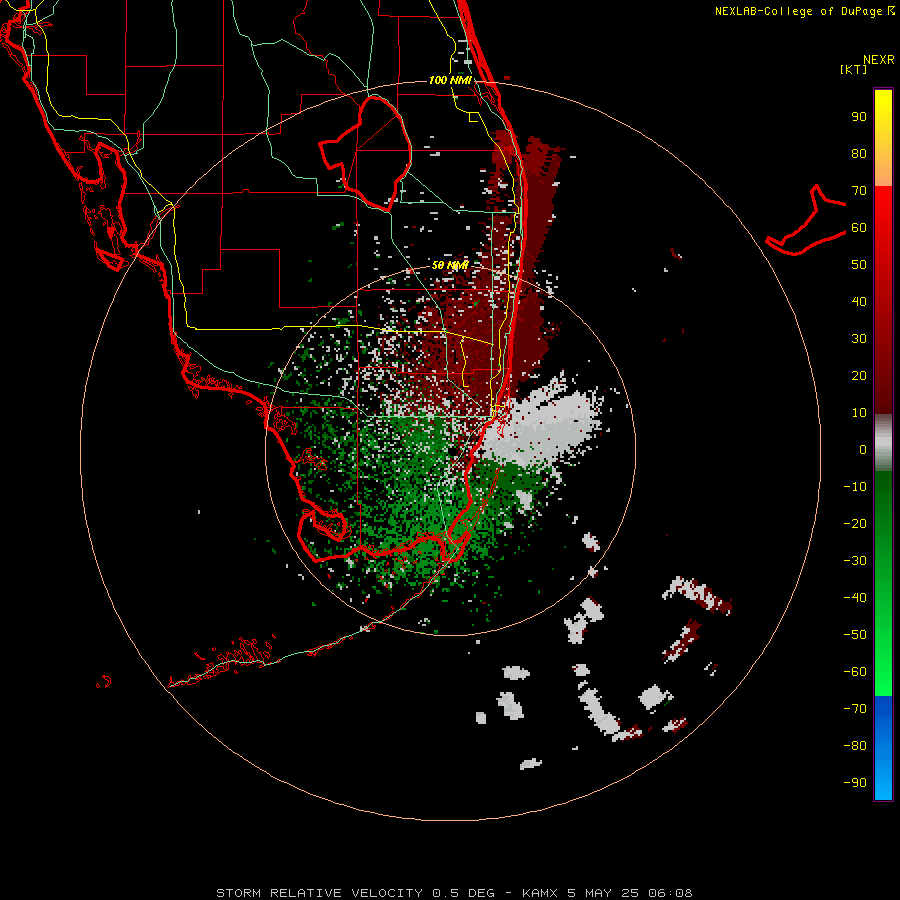Screen dimensions: 900x900
Task: Click the -80 value on velocity scale
Action: click(855, 746)
